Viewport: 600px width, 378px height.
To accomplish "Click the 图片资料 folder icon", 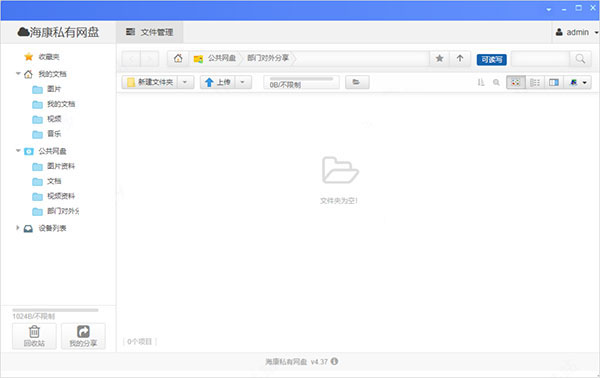I will click(38, 166).
